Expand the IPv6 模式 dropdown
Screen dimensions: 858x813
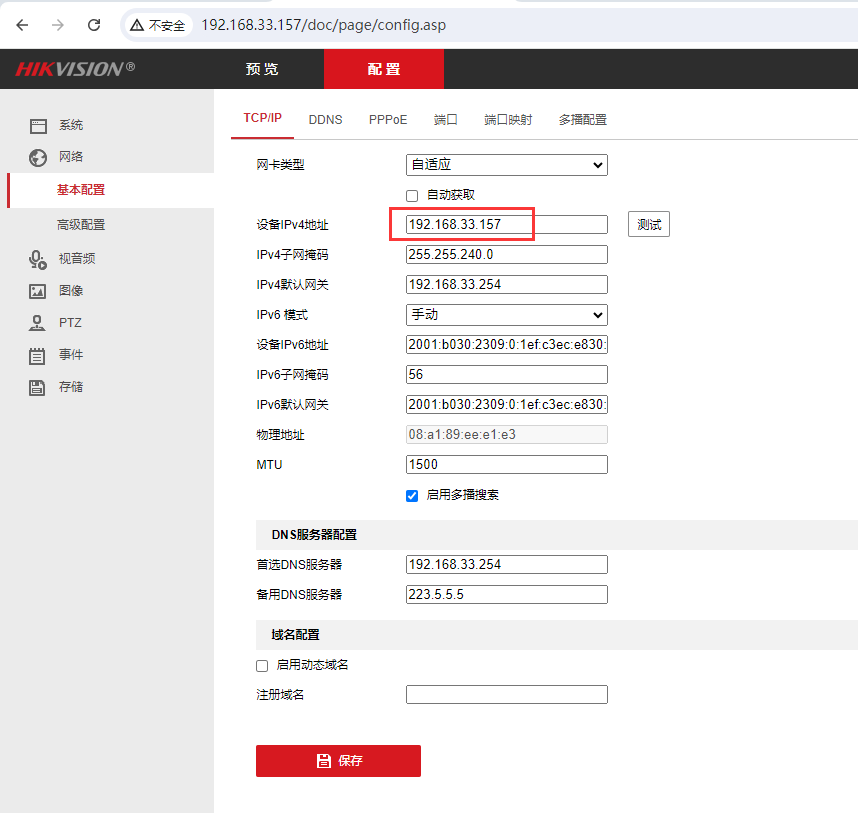pos(506,315)
